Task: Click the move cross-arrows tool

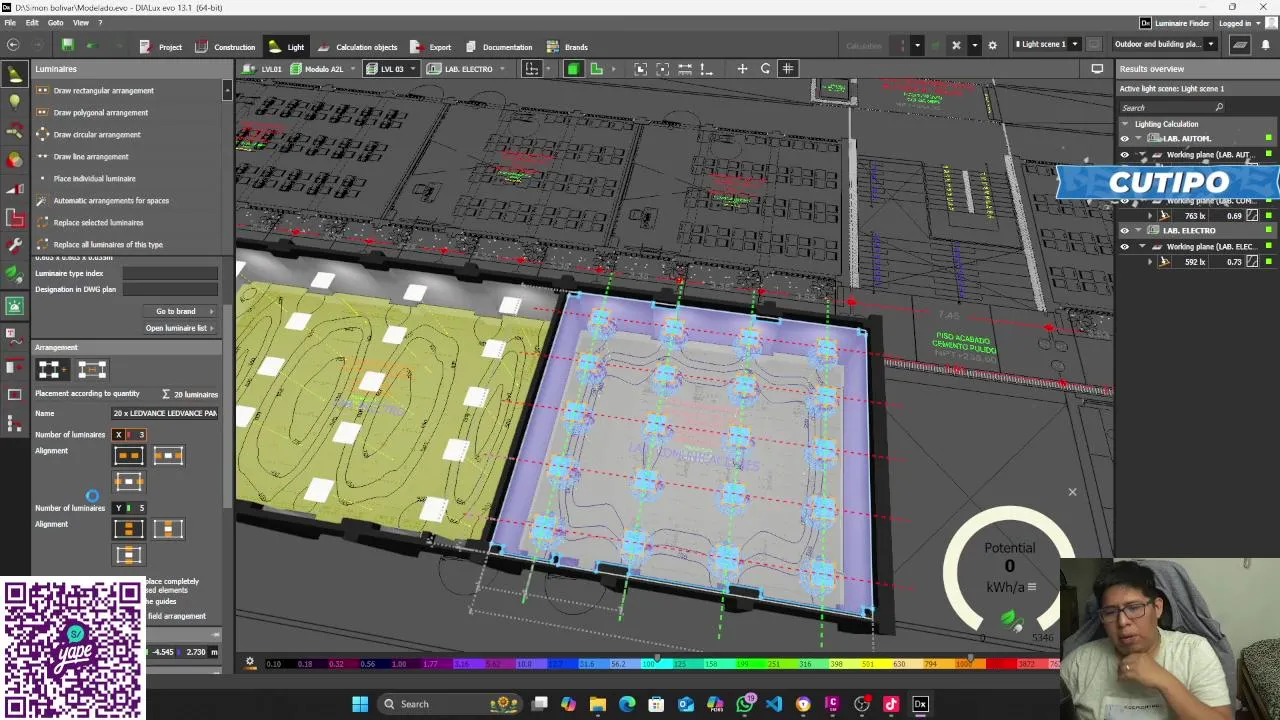Action: click(x=742, y=69)
